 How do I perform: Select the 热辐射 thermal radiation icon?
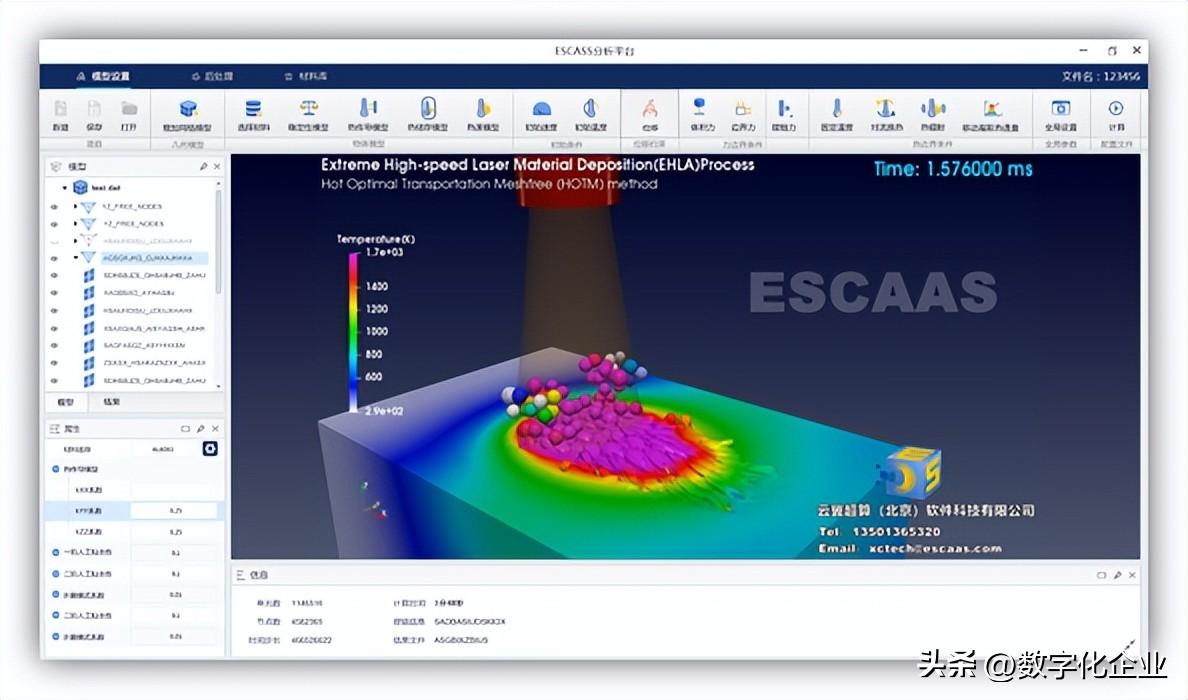coord(933,109)
